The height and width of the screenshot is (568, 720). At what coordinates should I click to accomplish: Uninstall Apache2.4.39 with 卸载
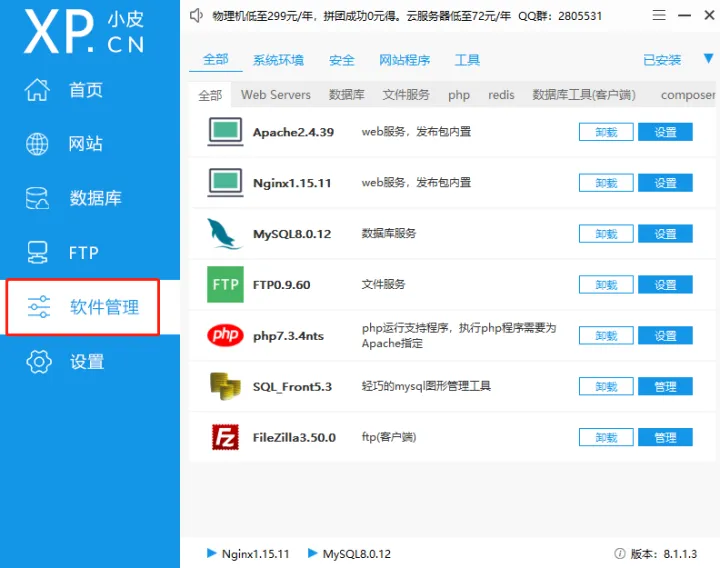606,132
